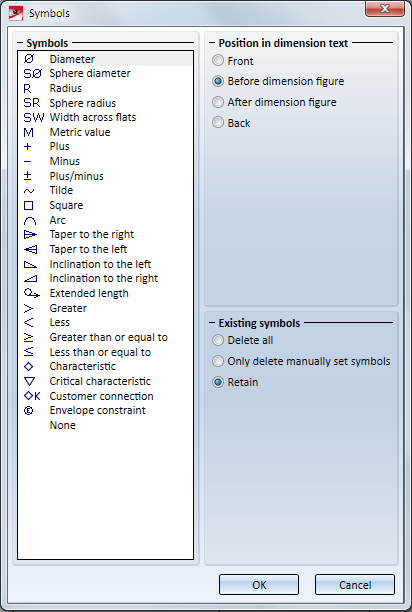Pick the Inclination to the left icon
The height and width of the screenshot is (612, 412).
(30, 265)
